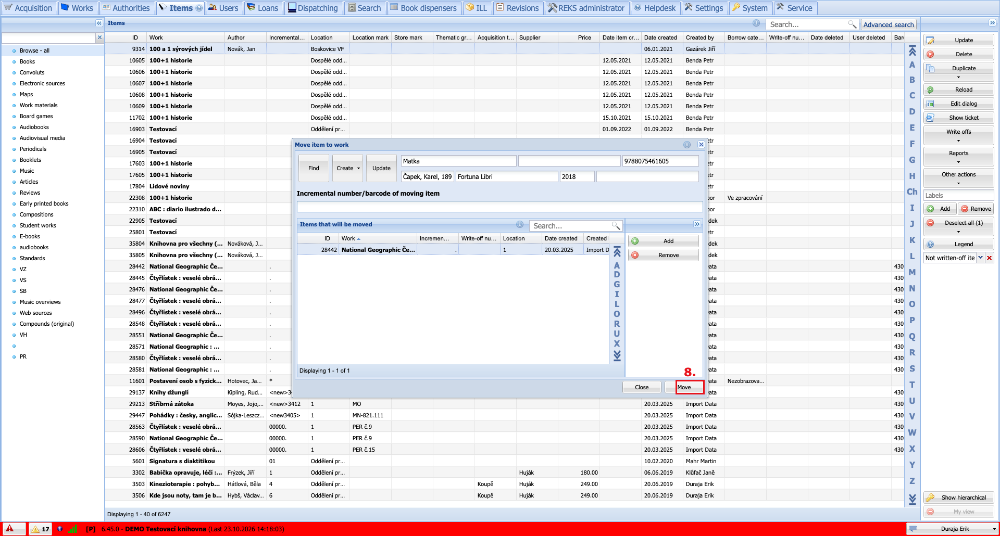Open the Authorities tab
The width and height of the screenshot is (1000, 536).
pos(126,8)
